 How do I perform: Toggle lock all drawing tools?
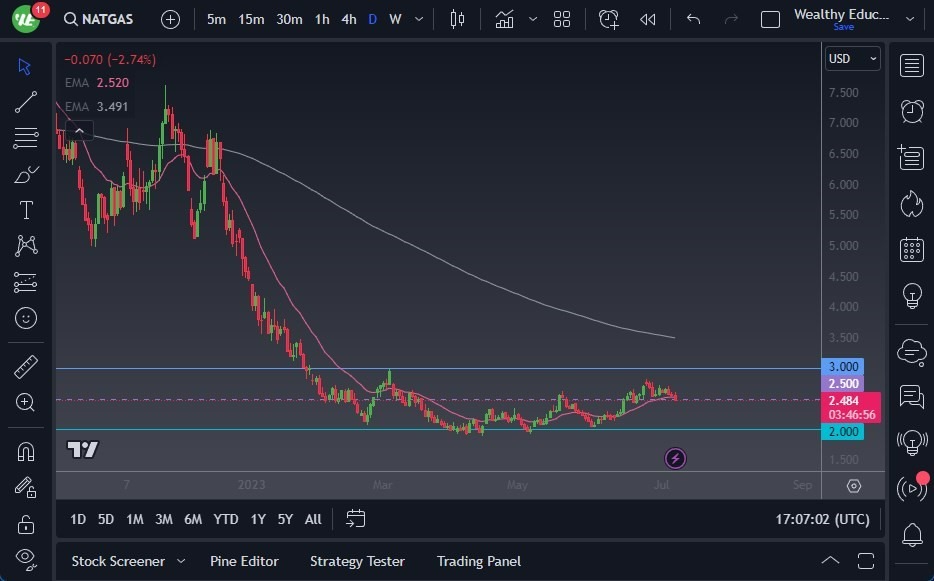pyautogui.click(x=26, y=524)
